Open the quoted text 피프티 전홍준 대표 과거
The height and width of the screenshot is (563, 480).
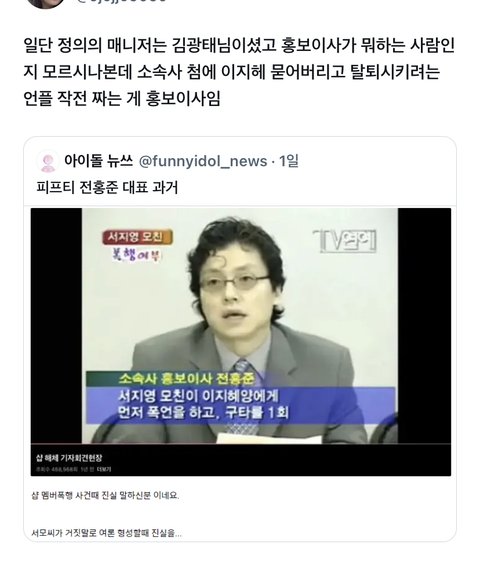(107, 187)
